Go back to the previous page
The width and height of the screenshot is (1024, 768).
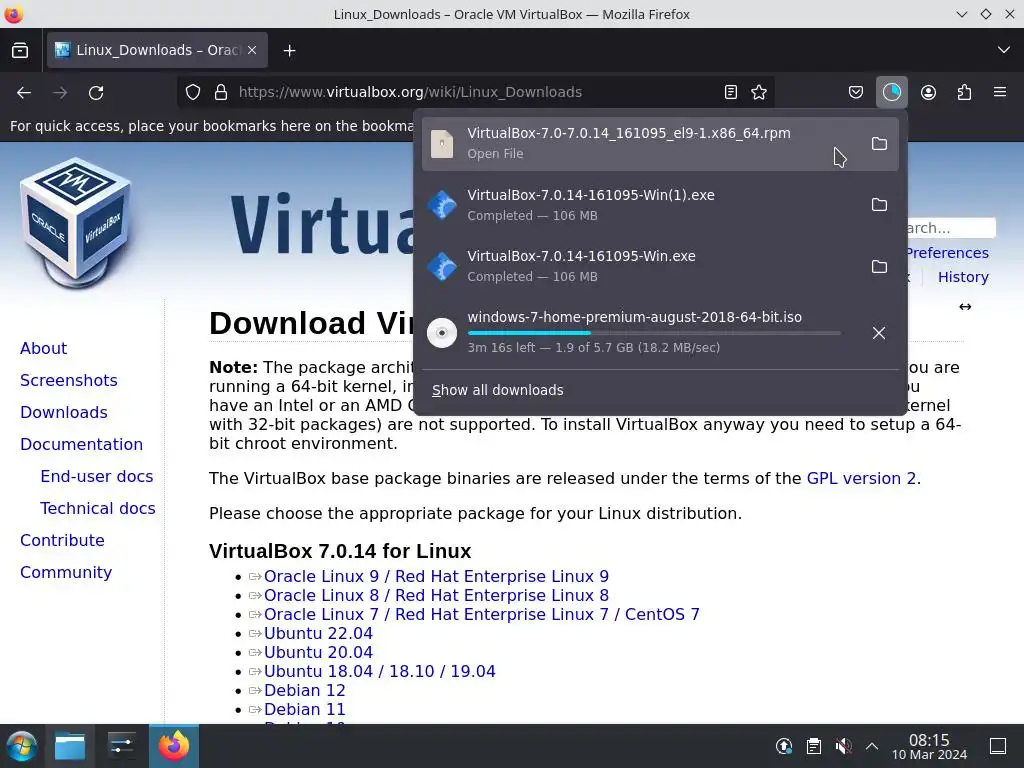click(24, 93)
